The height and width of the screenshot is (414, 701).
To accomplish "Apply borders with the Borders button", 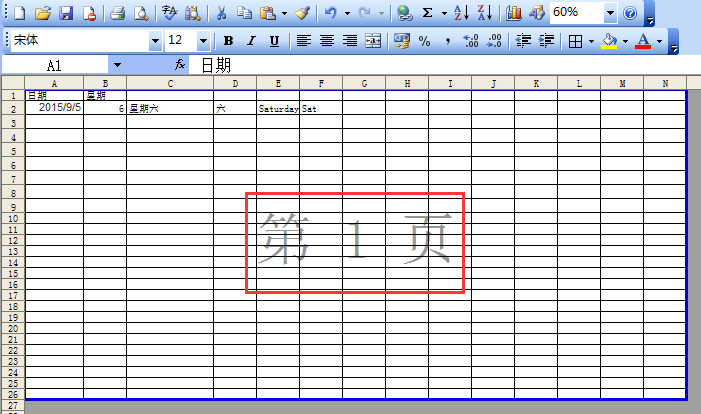I will coord(575,41).
